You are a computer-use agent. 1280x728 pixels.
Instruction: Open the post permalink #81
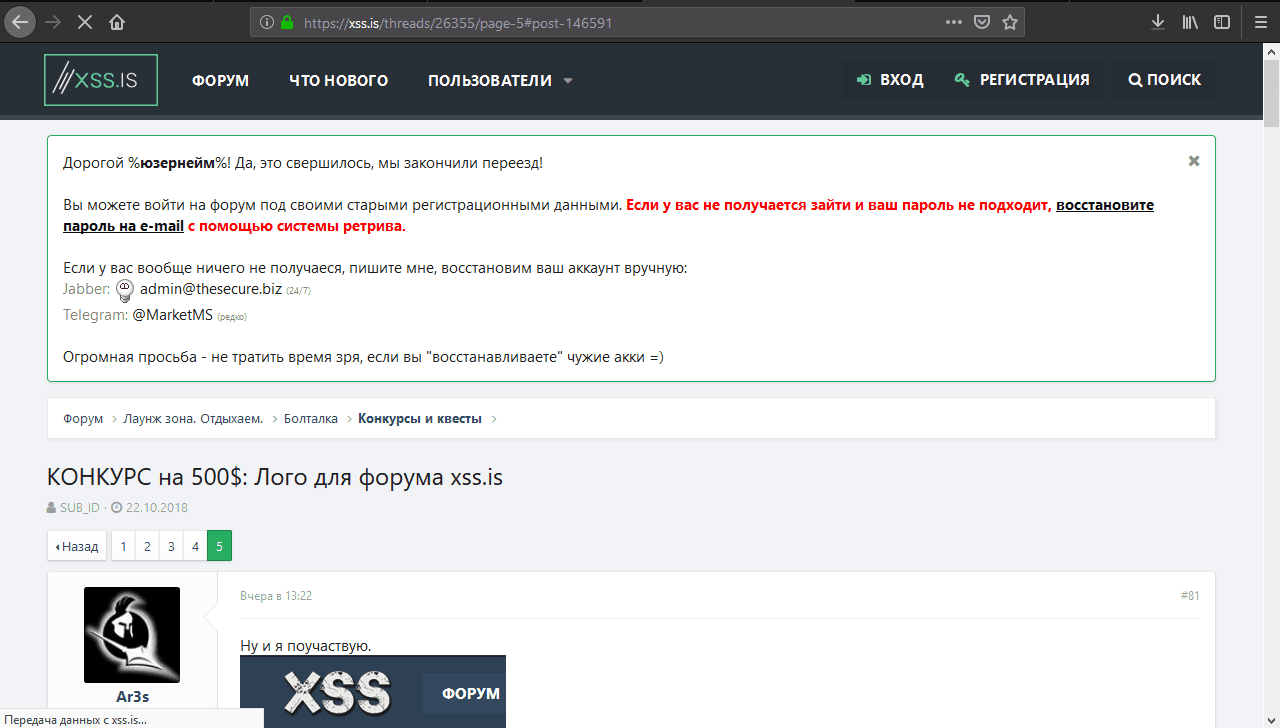click(1190, 596)
